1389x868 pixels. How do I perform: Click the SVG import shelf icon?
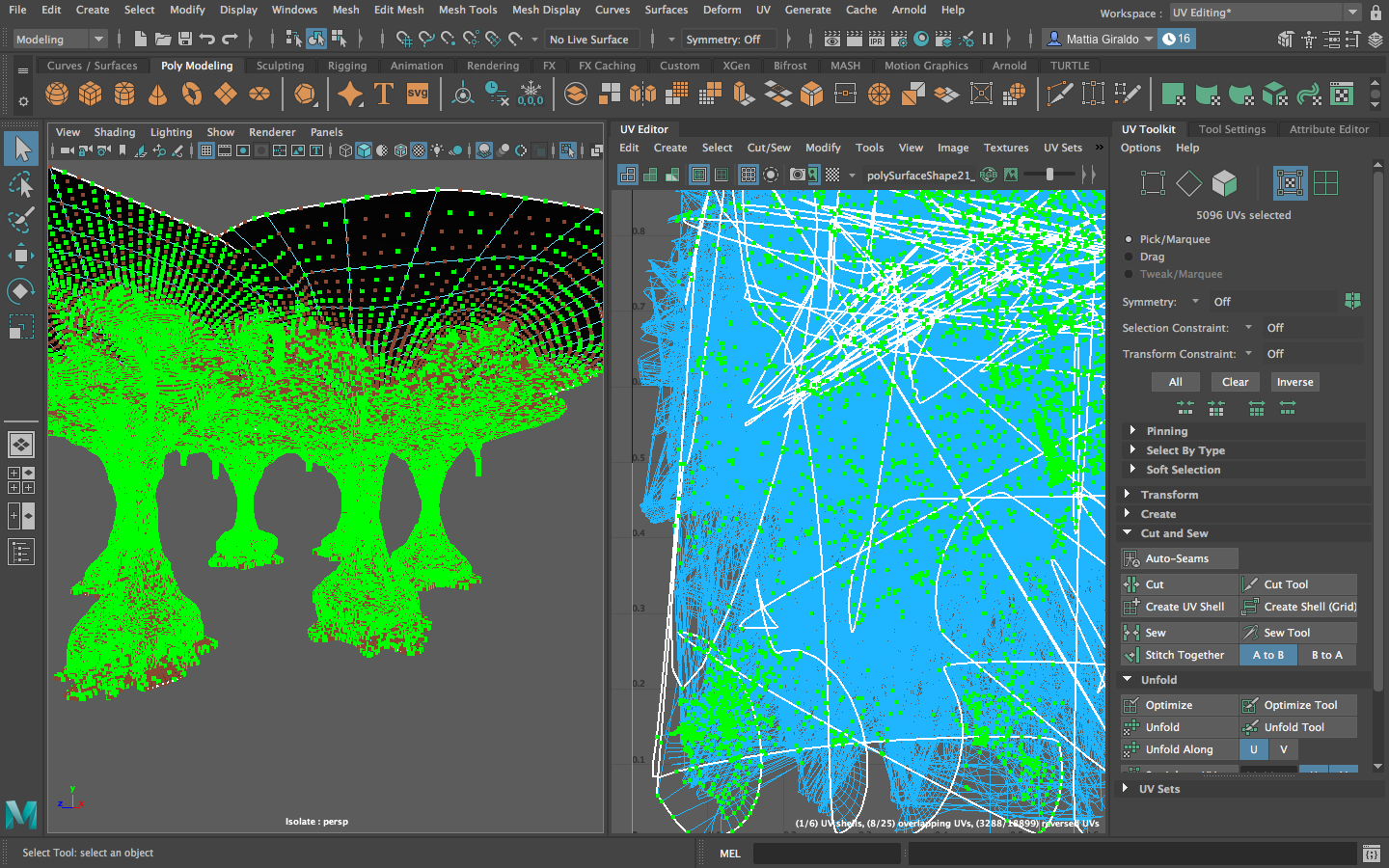pos(418,94)
